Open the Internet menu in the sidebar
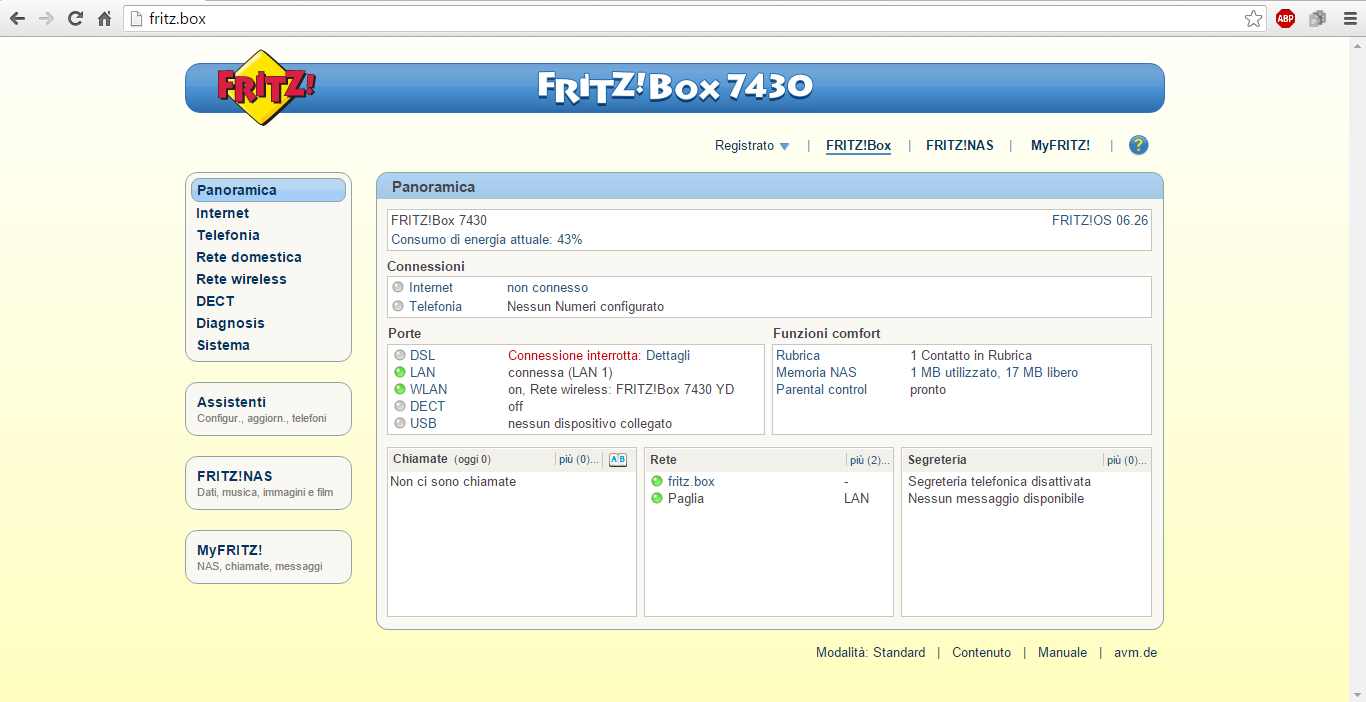 tap(223, 213)
